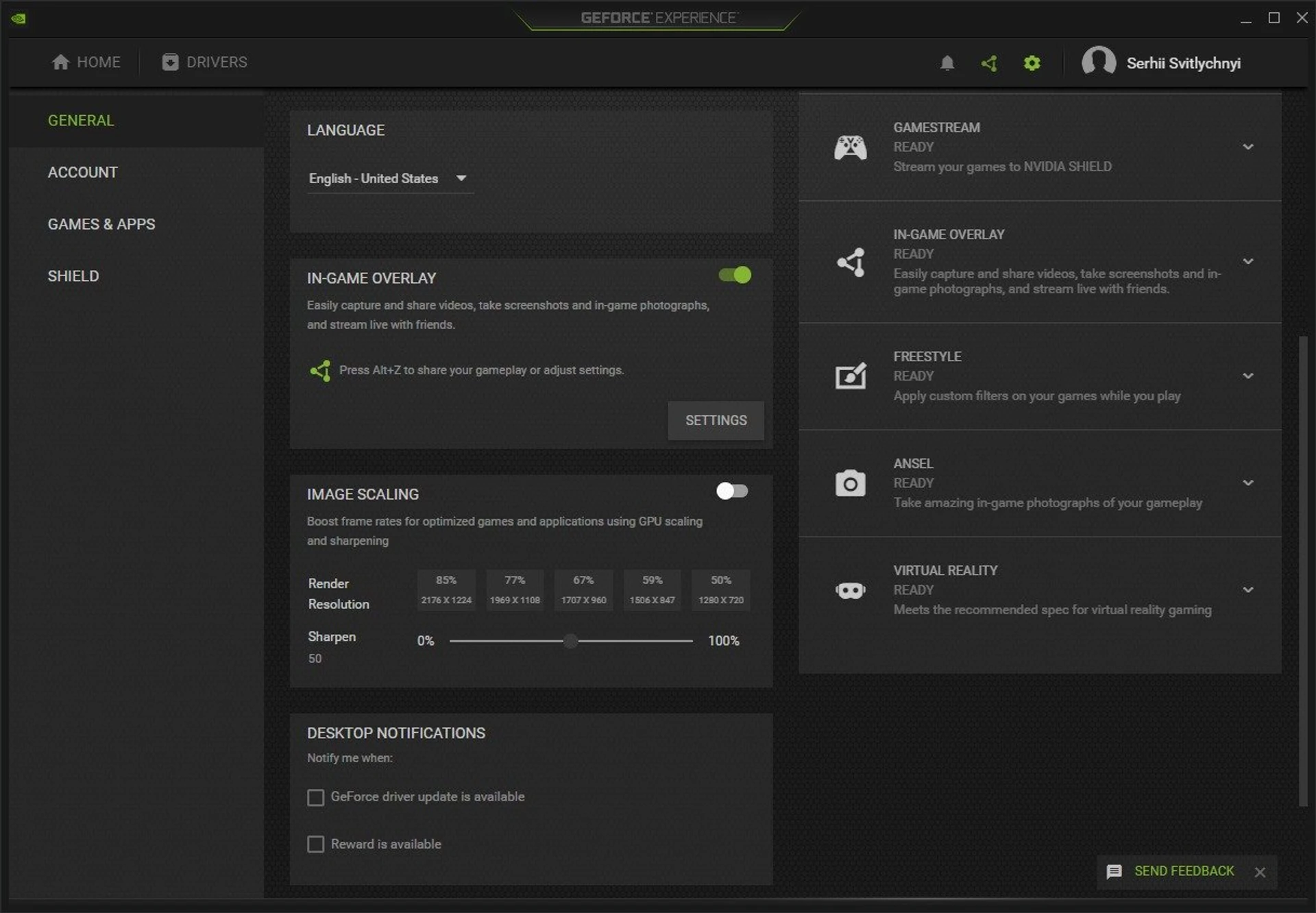Expand the Freestyle section chevron
Image resolution: width=1316 pixels, height=913 pixels.
point(1248,376)
